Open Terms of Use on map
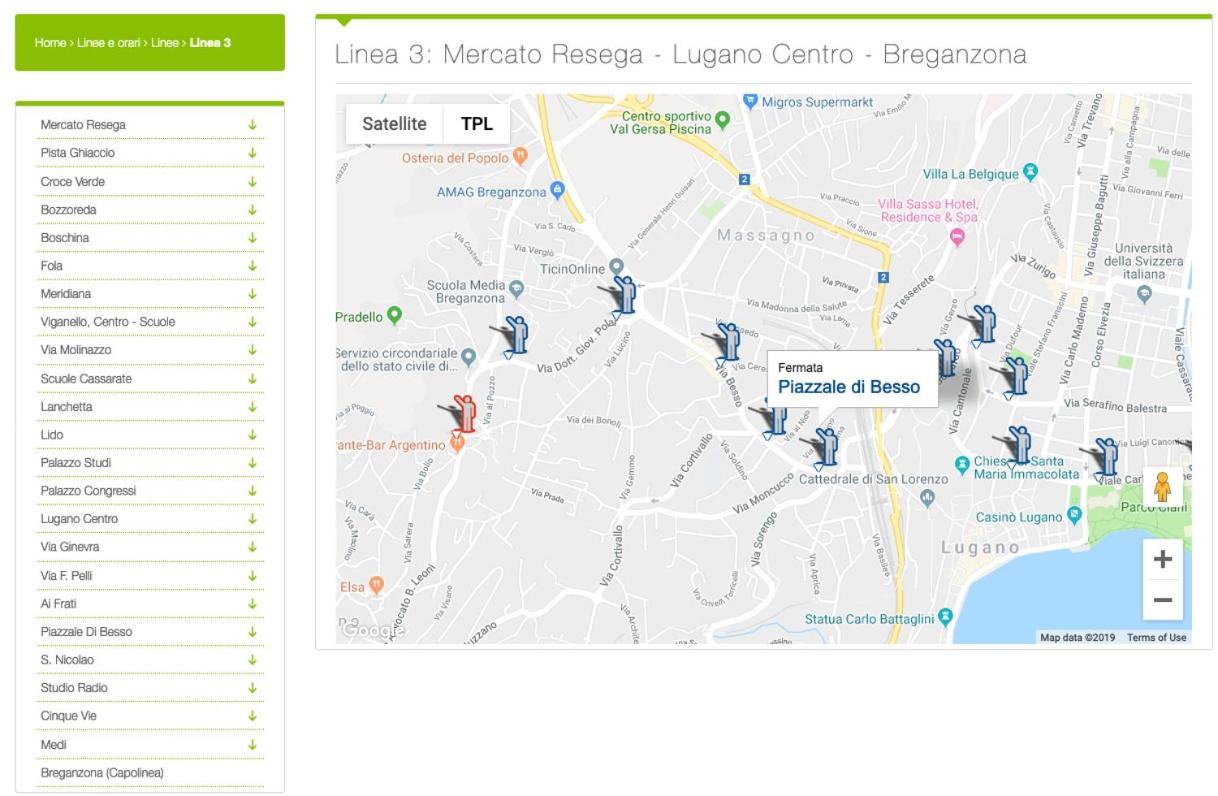1218x796 pixels. pos(1156,638)
